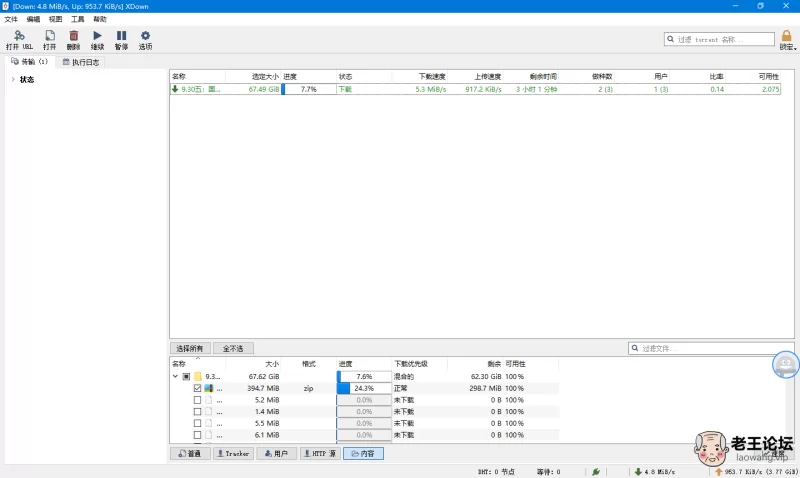Open the 锁定 dropdown arrow next to padlock
Screen dimensions: 800x478
pos(795,48)
